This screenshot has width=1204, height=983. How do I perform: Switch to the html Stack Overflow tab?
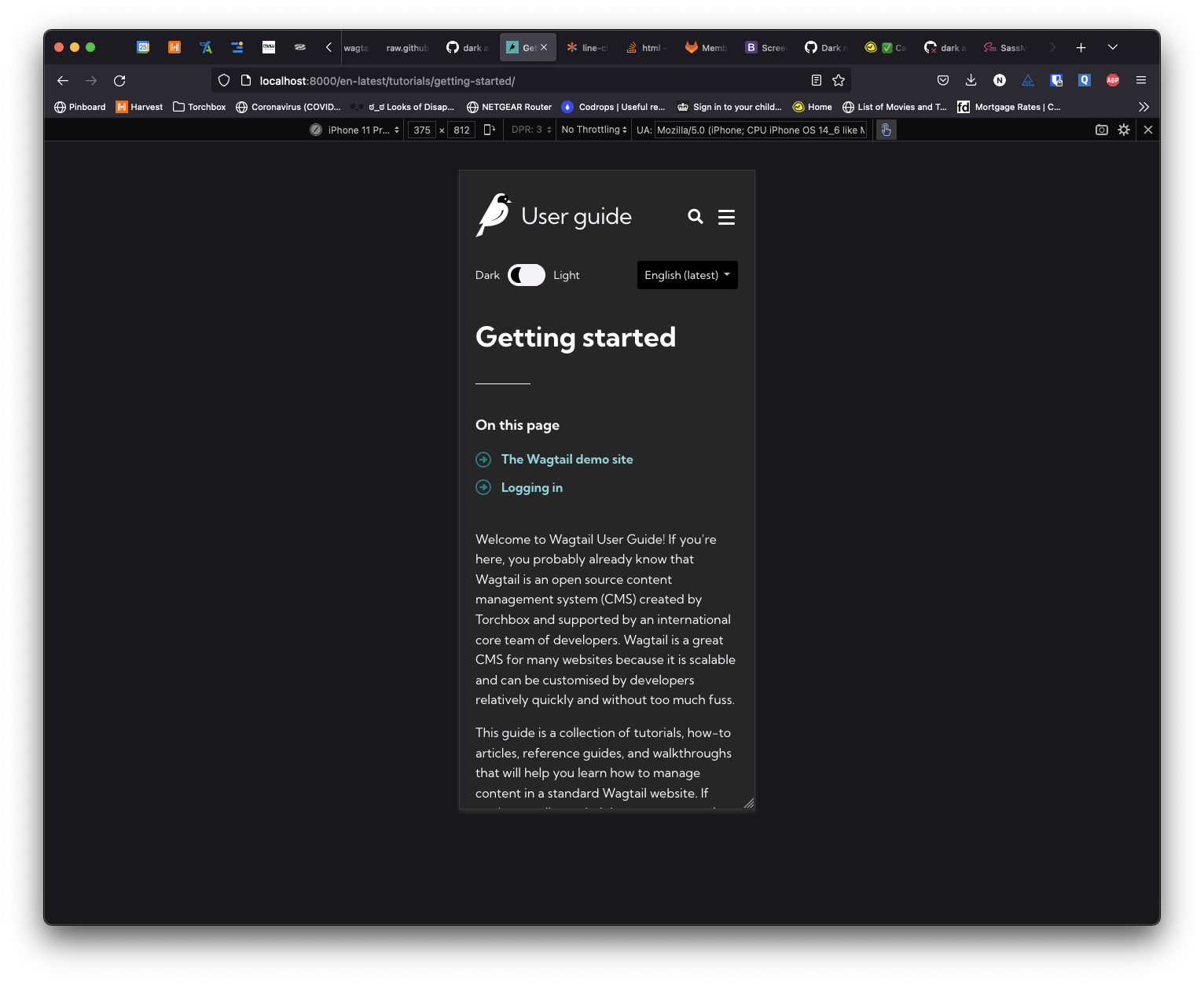coord(646,47)
